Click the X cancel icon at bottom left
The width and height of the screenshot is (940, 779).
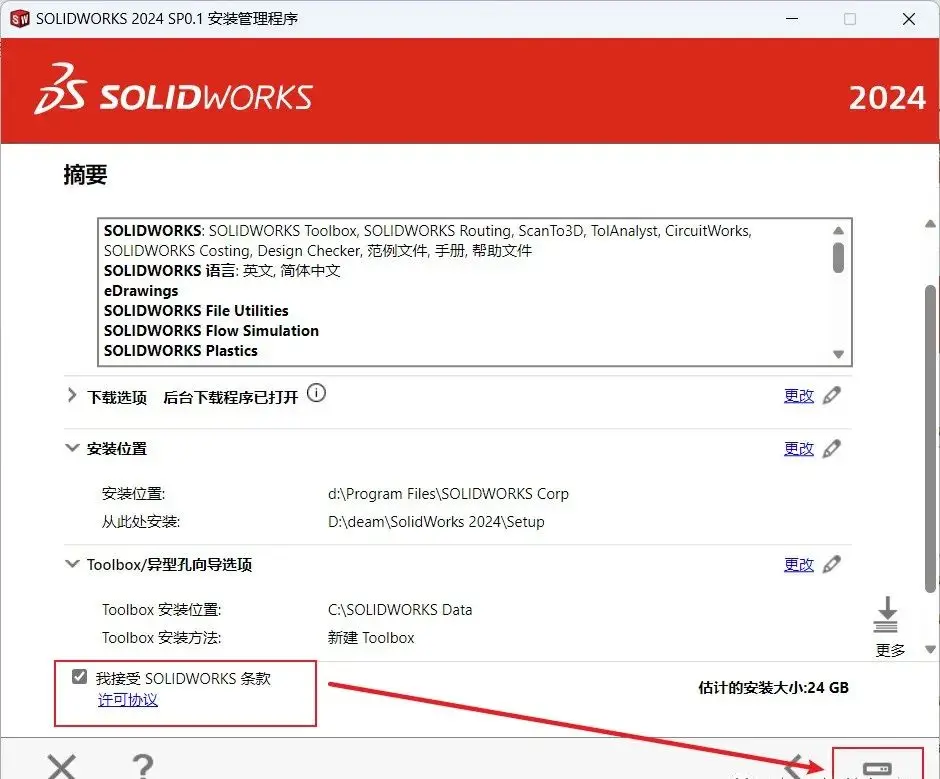tap(62, 766)
